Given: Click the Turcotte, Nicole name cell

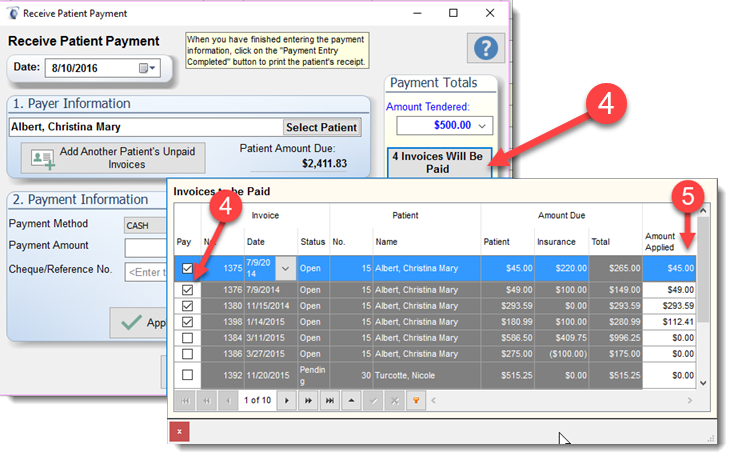Looking at the screenshot, I should [427, 375].
